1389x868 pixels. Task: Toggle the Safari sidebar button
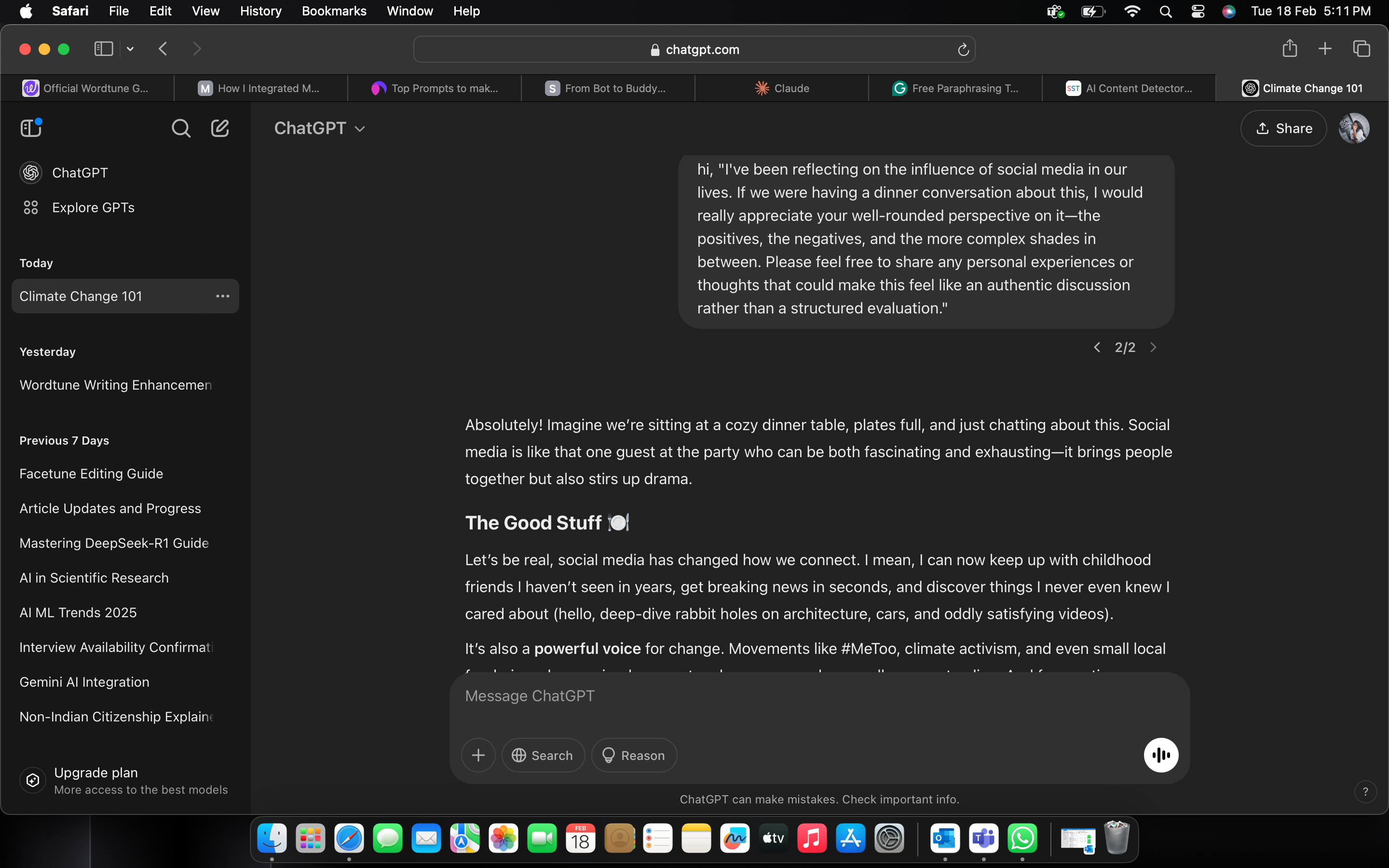tap(103, 49)
